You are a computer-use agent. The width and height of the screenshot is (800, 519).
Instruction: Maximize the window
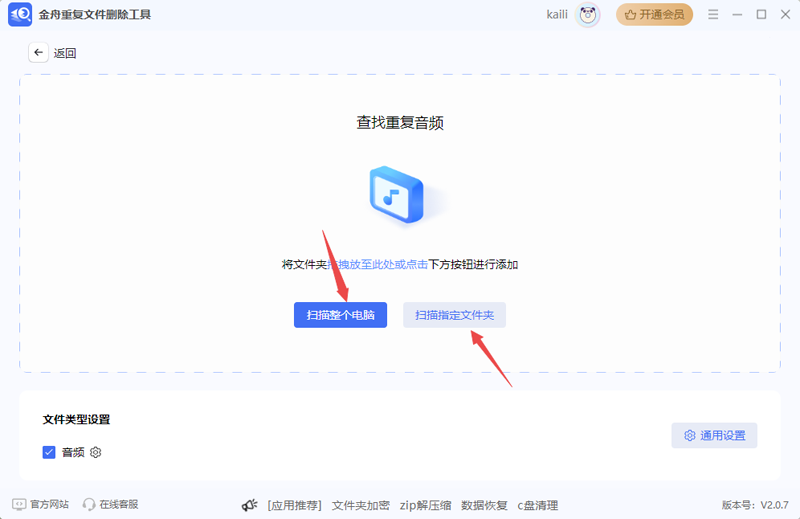click(761, 15)
